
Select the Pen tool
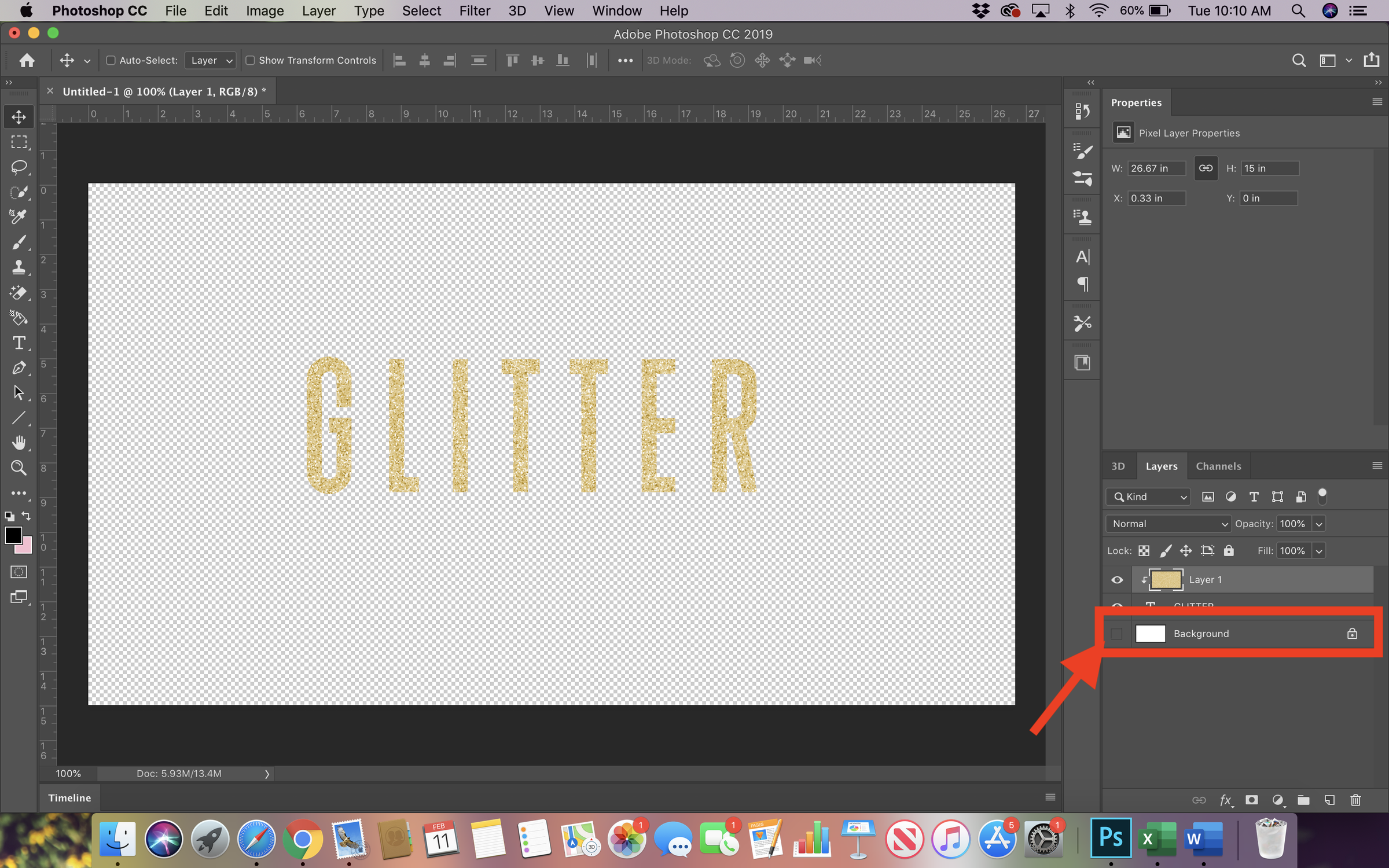(18, 367)
